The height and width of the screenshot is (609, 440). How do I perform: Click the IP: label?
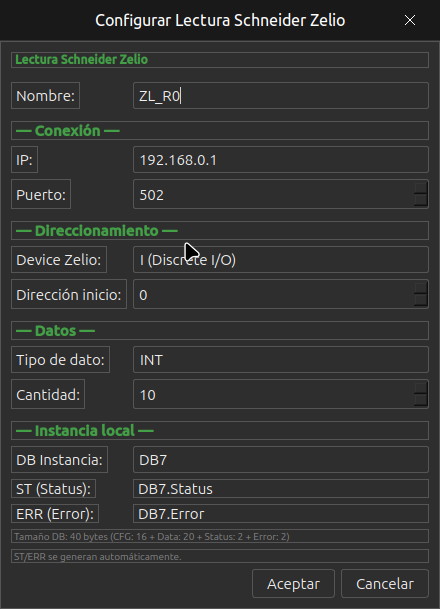(24, 160)
